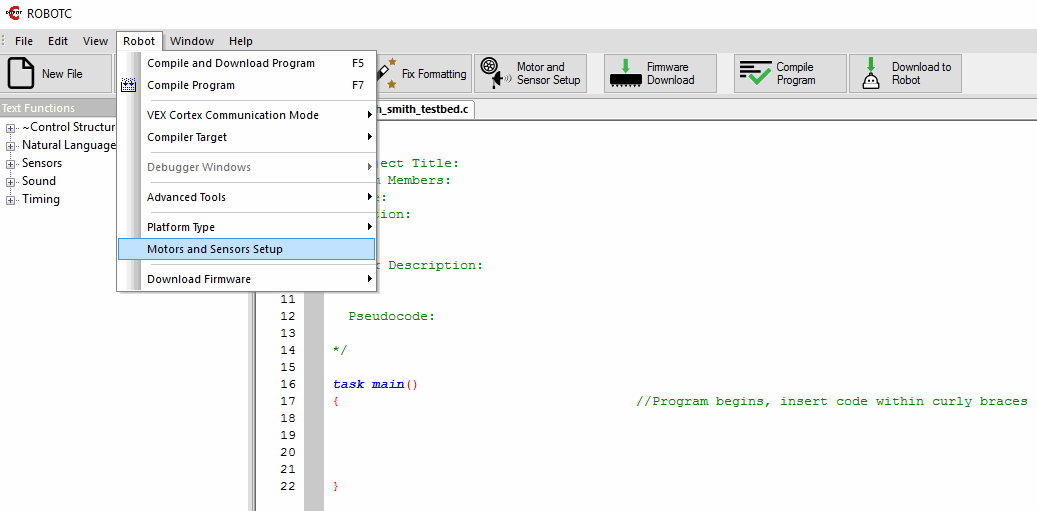Click the Fix Formatting wand icon
The width and height of the screenshot is (1037, 511).
point(386,73)
